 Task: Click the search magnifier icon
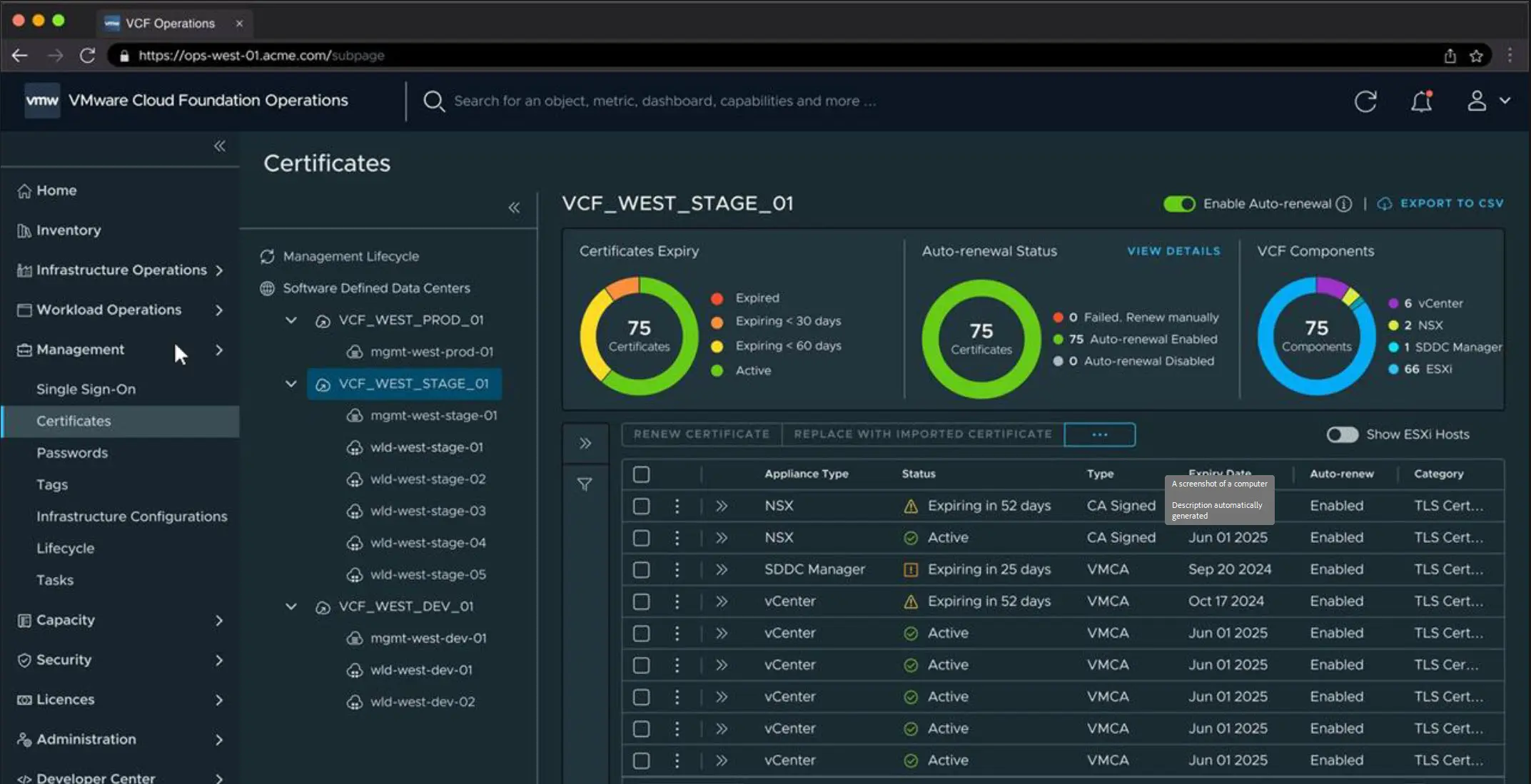pos(433,101)
